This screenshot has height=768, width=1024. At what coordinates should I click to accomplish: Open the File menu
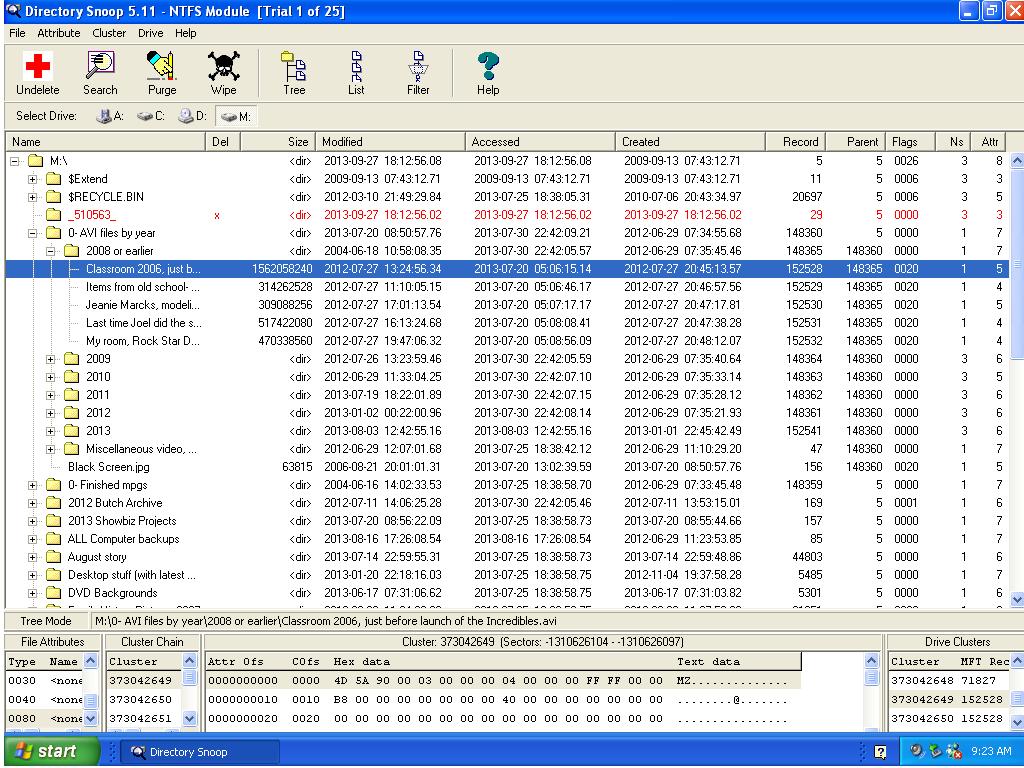[x=17, y=33]
